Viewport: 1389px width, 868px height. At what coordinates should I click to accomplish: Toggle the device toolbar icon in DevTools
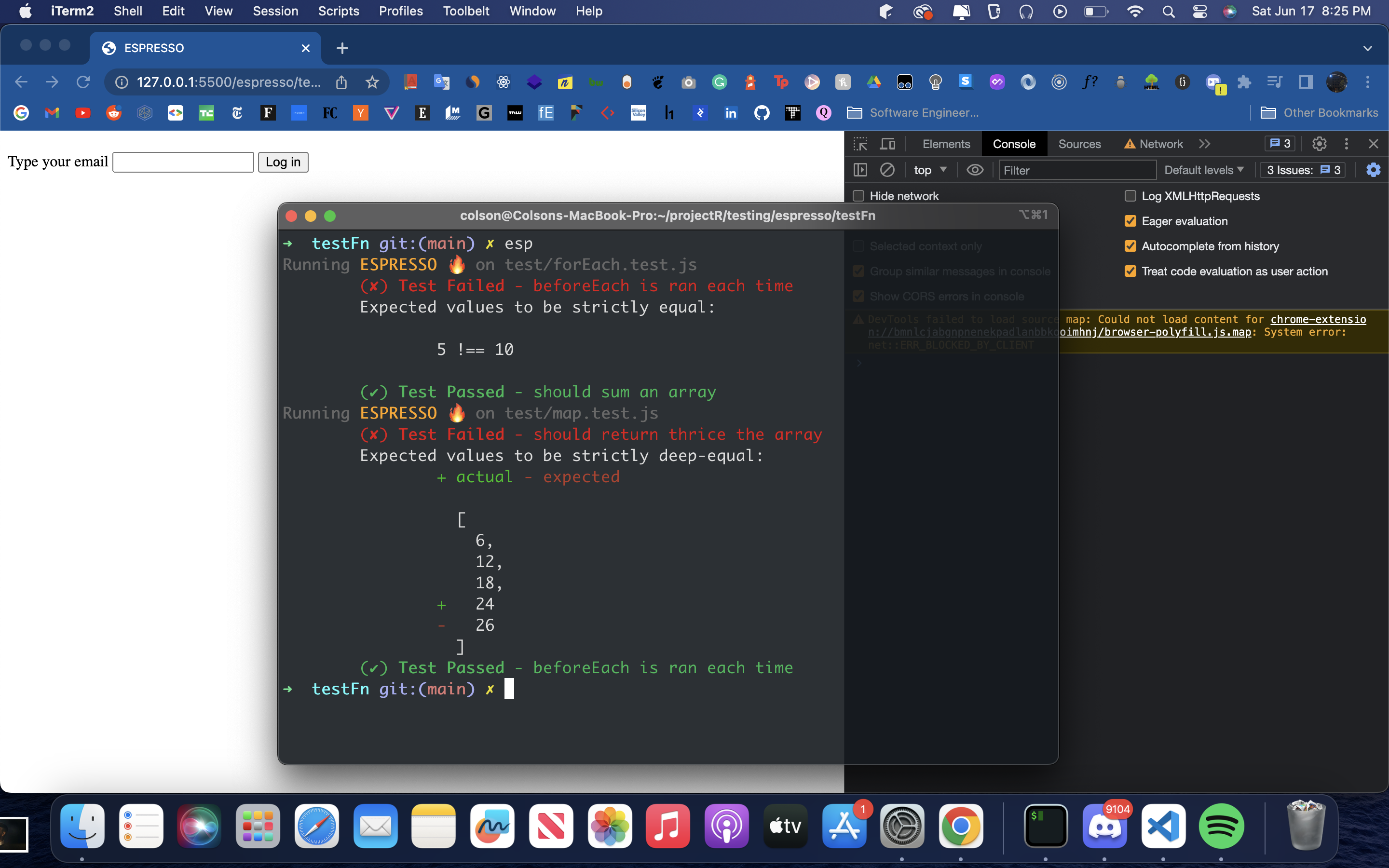click(887, 144)
